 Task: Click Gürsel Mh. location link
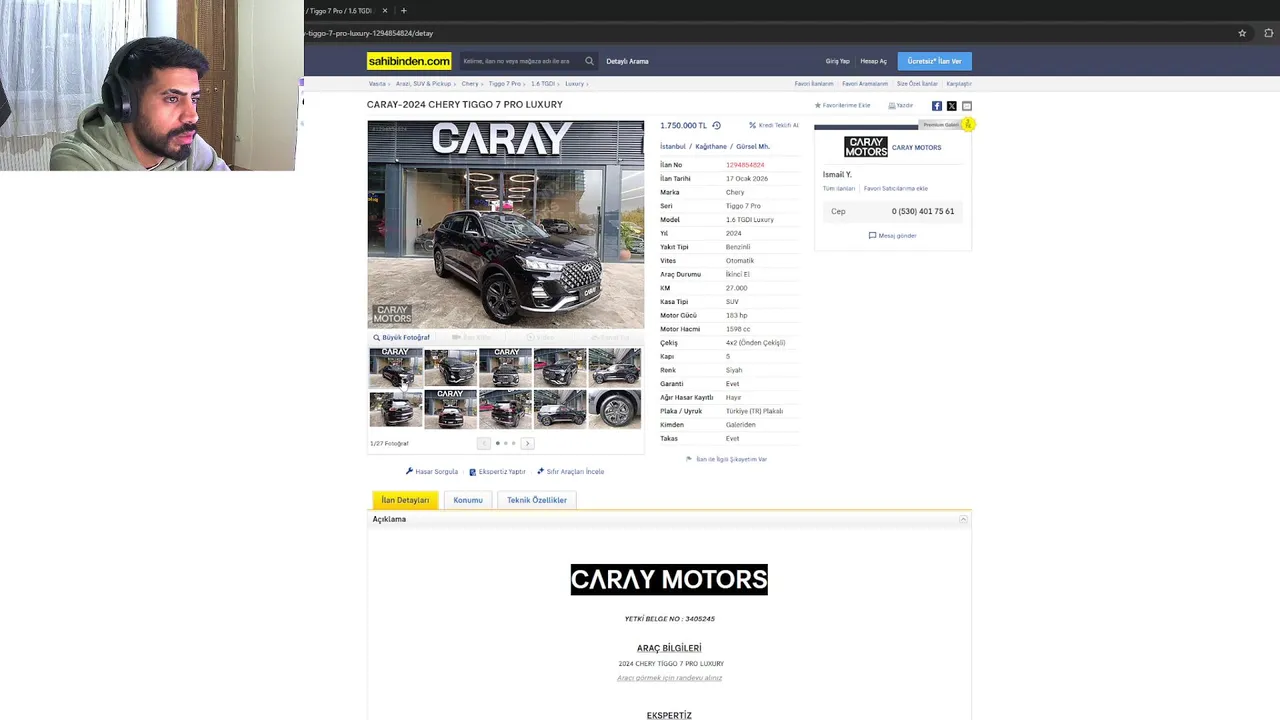coord(753,147)
